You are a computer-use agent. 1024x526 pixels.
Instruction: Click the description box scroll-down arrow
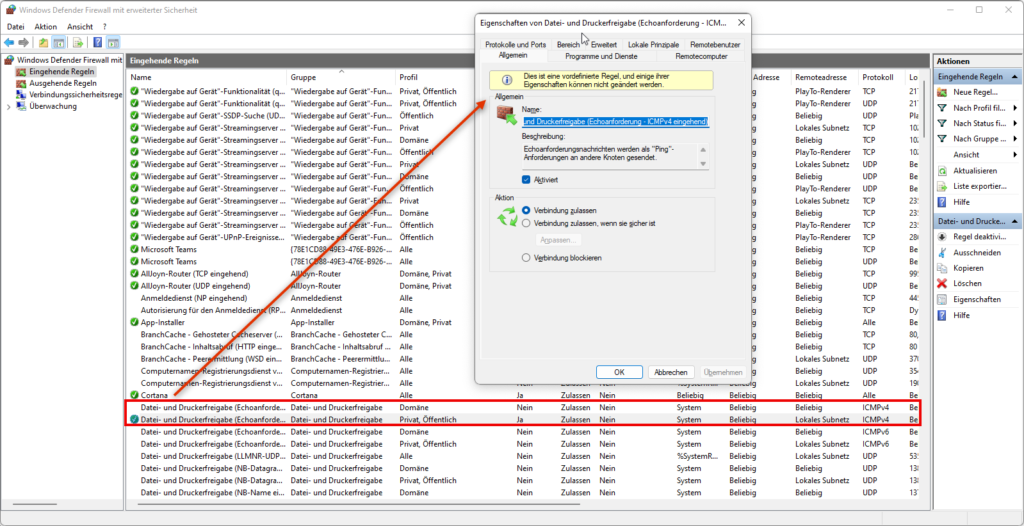pyautogui.click(x=703, y=163)
